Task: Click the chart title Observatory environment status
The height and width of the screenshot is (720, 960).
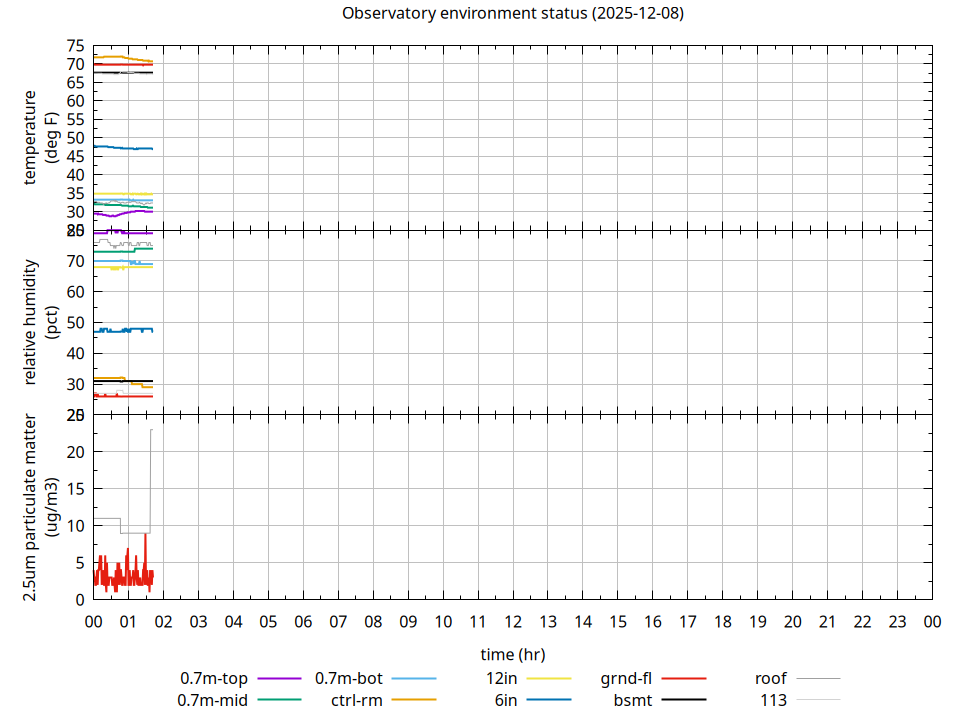Action: pos(512,14)
